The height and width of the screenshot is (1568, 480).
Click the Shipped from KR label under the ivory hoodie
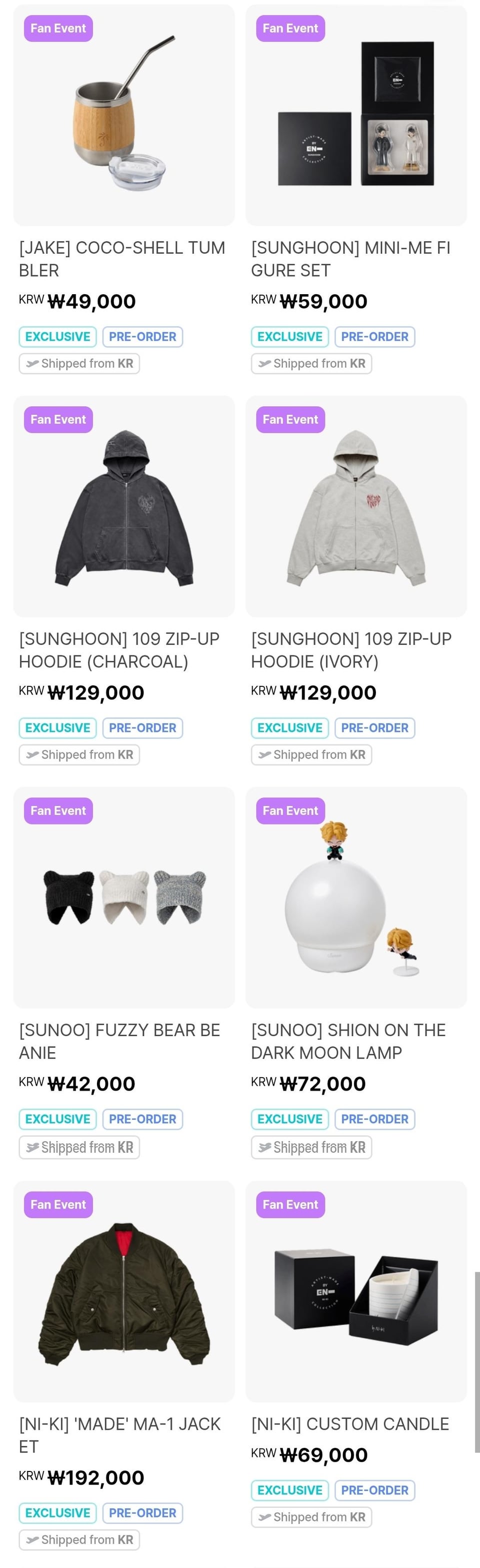[x=311, y=755]
